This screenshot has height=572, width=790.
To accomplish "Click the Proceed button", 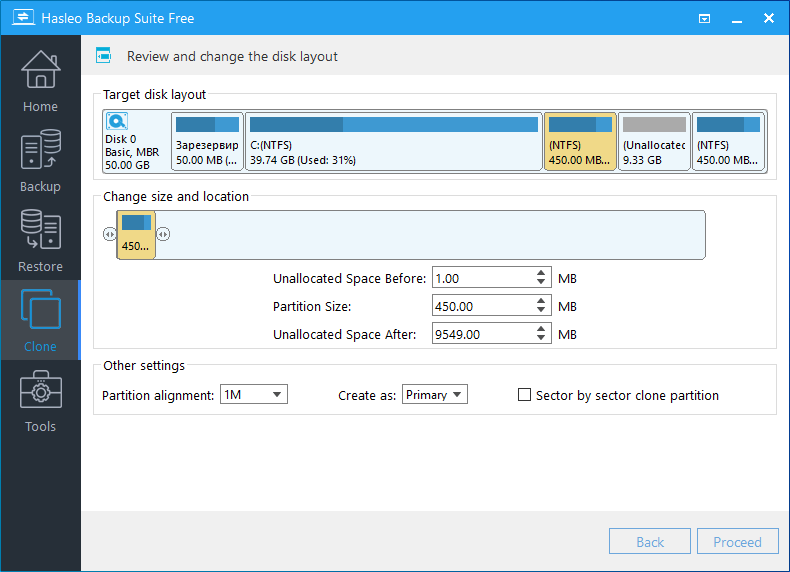I will tap(738, 541).
